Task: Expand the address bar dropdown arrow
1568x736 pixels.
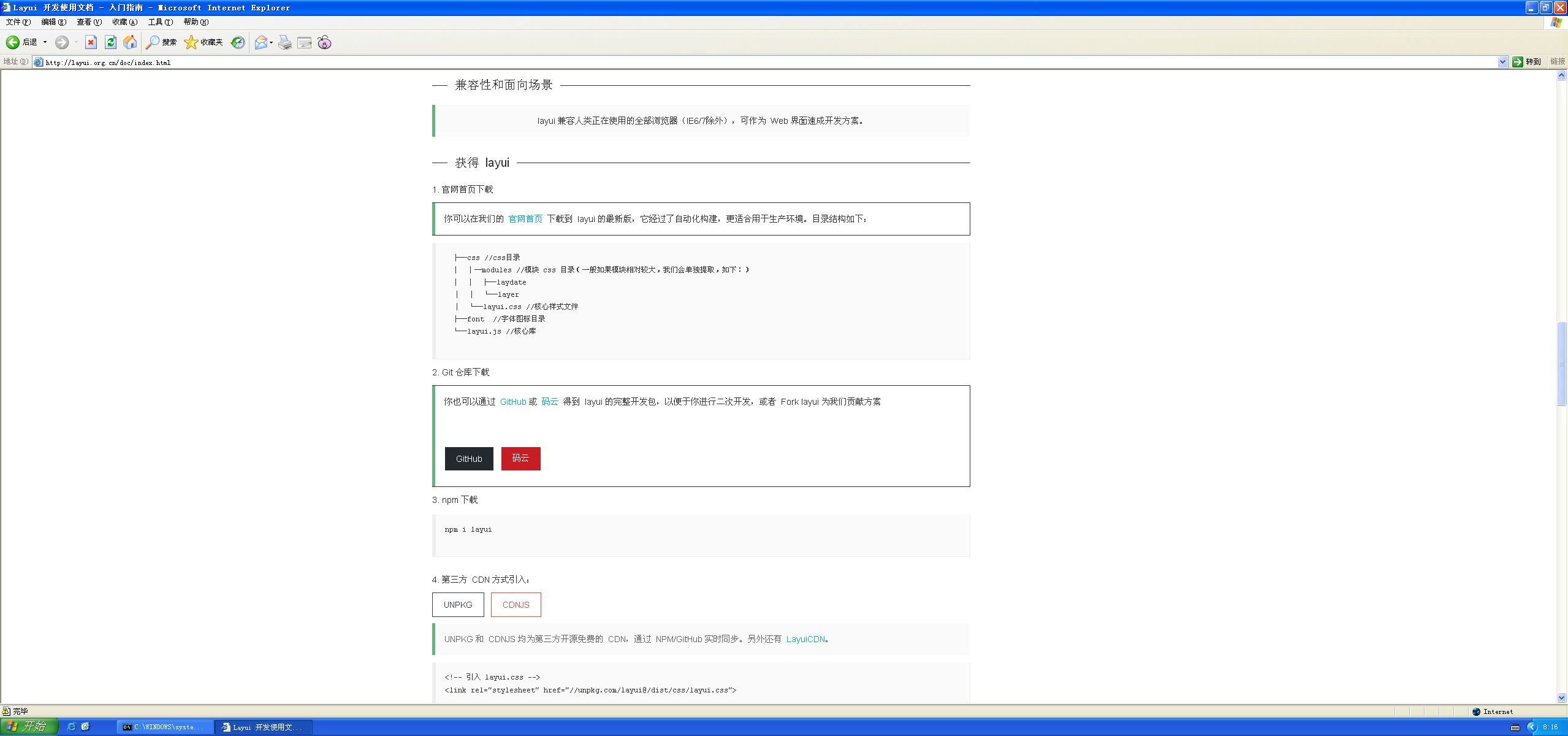Action: [1502, 62]
